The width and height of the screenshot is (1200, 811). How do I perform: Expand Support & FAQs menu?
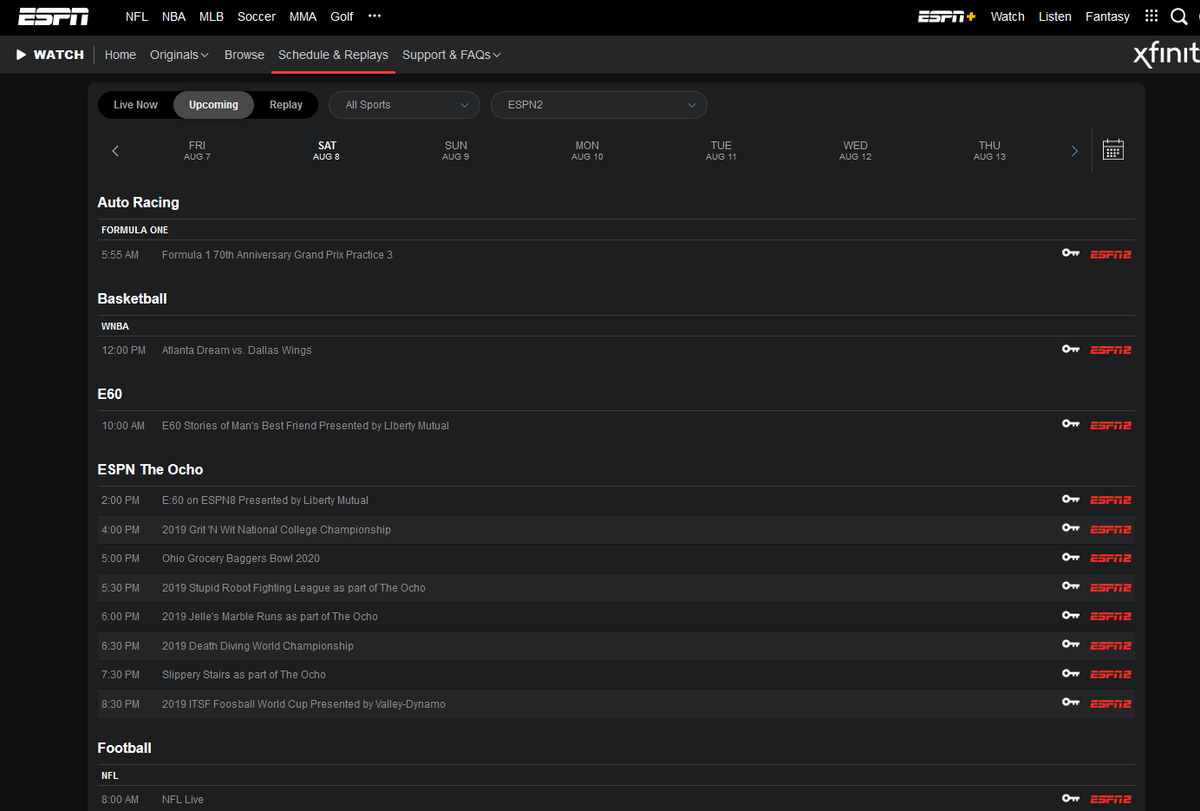click(451, 55)
